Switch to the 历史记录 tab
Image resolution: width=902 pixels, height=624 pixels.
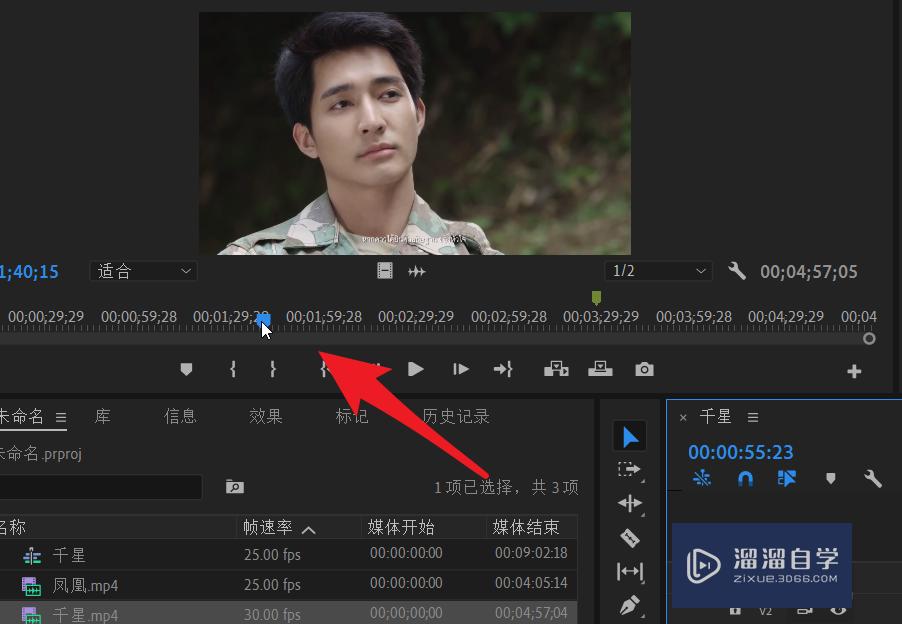[455, 416]
